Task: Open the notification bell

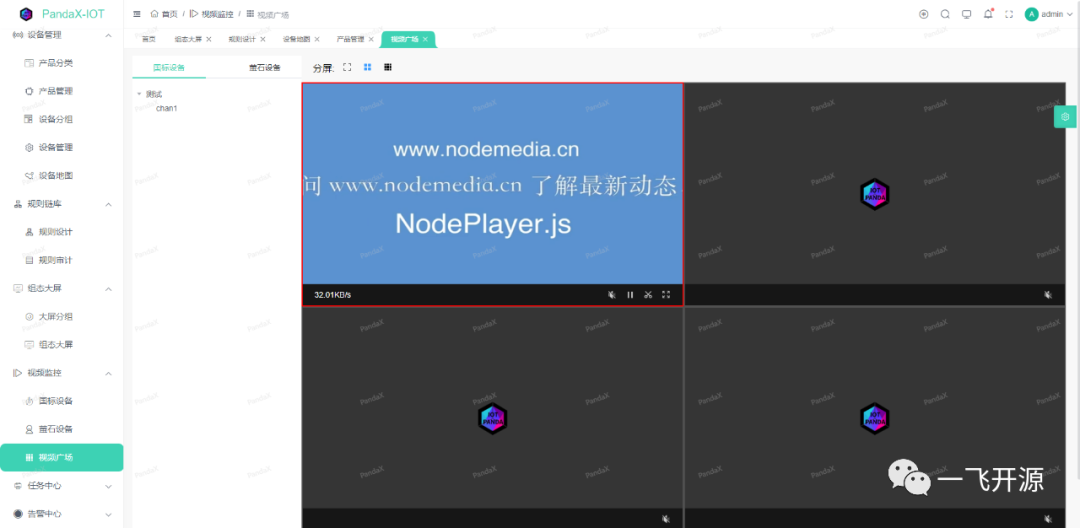Action: 988,14
